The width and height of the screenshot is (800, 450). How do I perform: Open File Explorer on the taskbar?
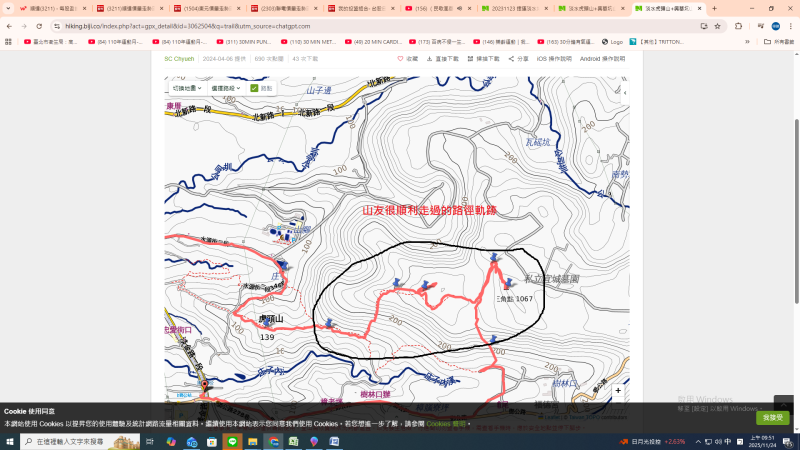coord(253,441)
